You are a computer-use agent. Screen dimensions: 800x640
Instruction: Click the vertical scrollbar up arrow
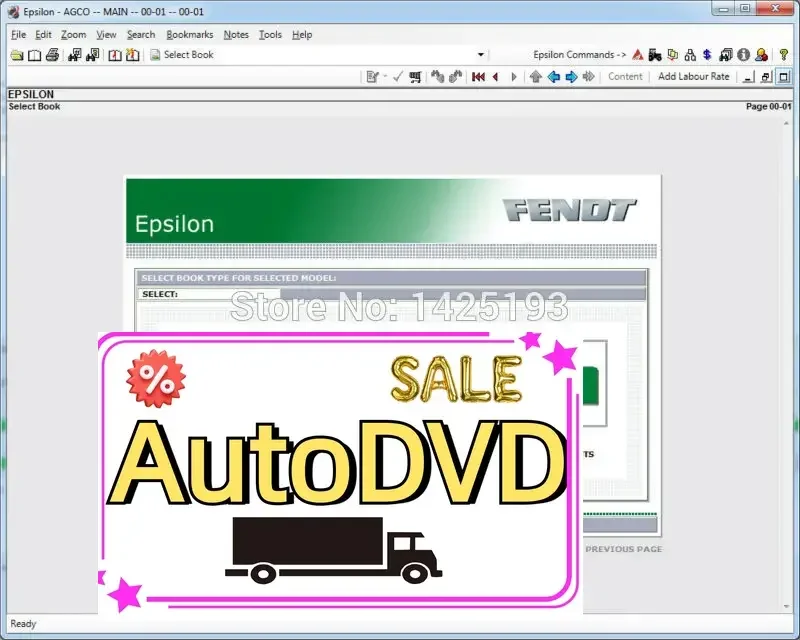click(786, 124)
